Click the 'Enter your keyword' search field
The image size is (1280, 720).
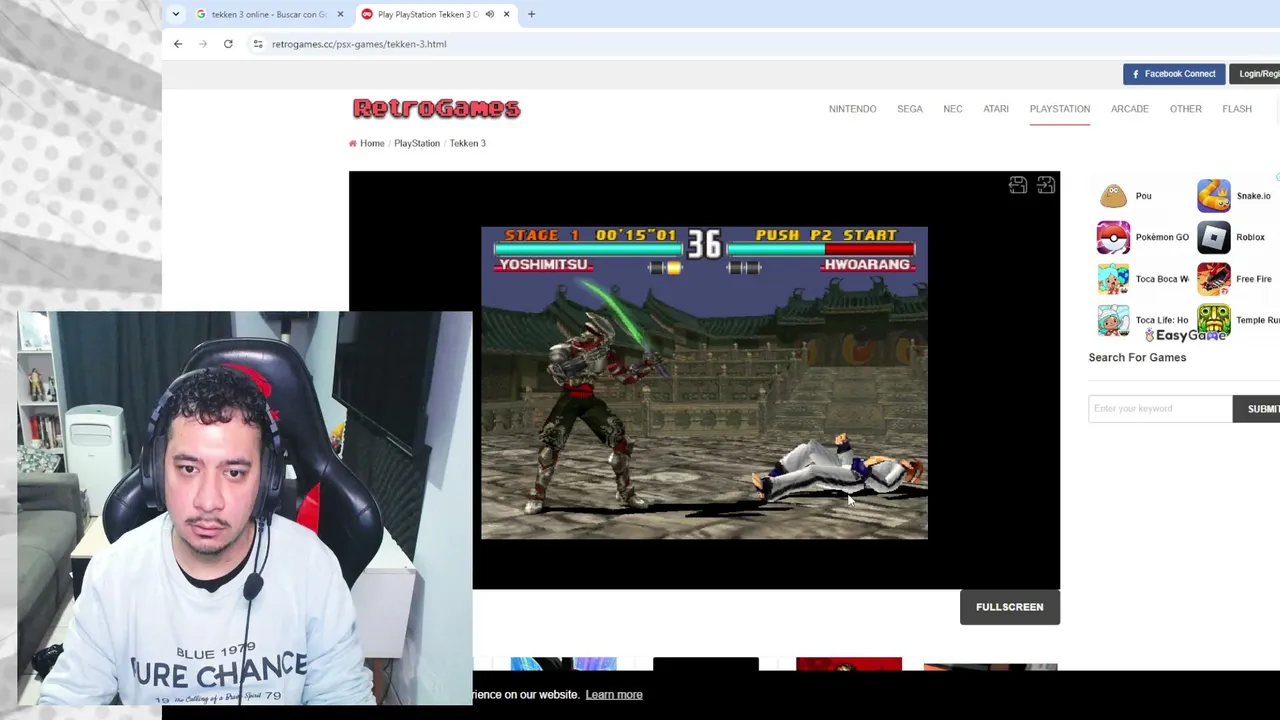[1160, 408]
